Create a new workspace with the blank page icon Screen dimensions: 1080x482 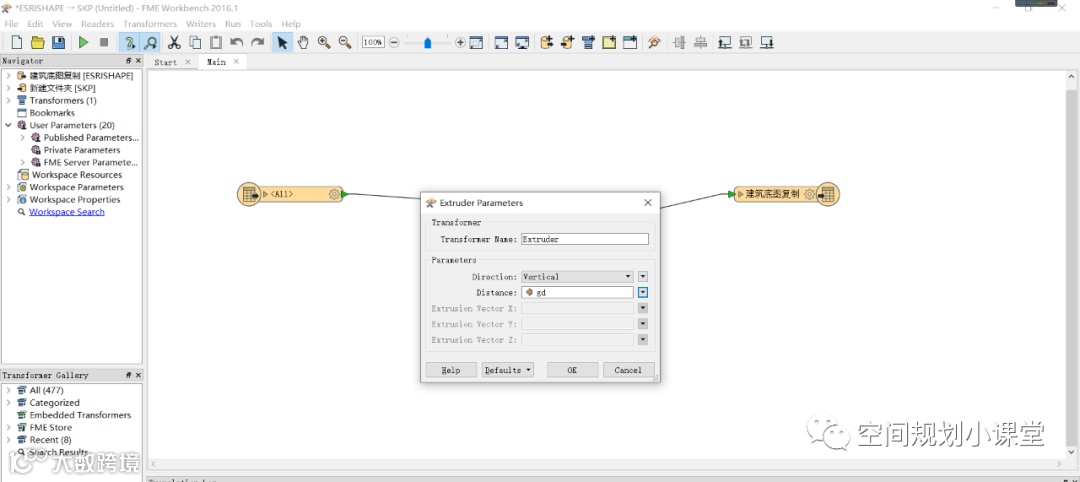[x=17, y=43]
